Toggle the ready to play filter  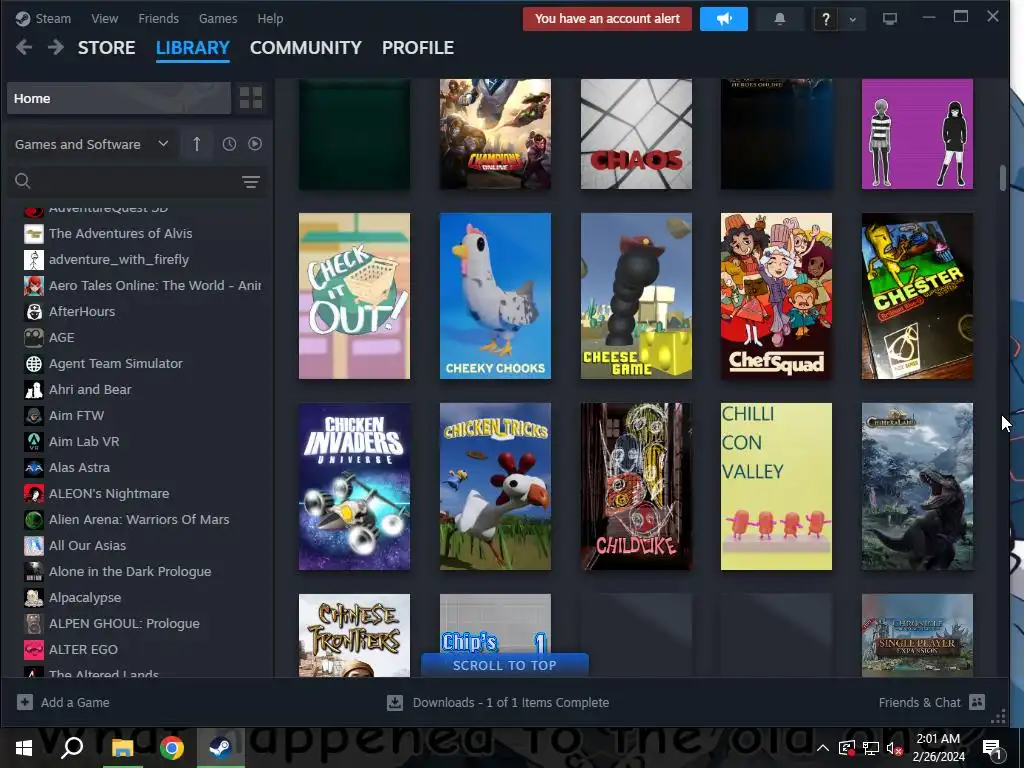255,144
